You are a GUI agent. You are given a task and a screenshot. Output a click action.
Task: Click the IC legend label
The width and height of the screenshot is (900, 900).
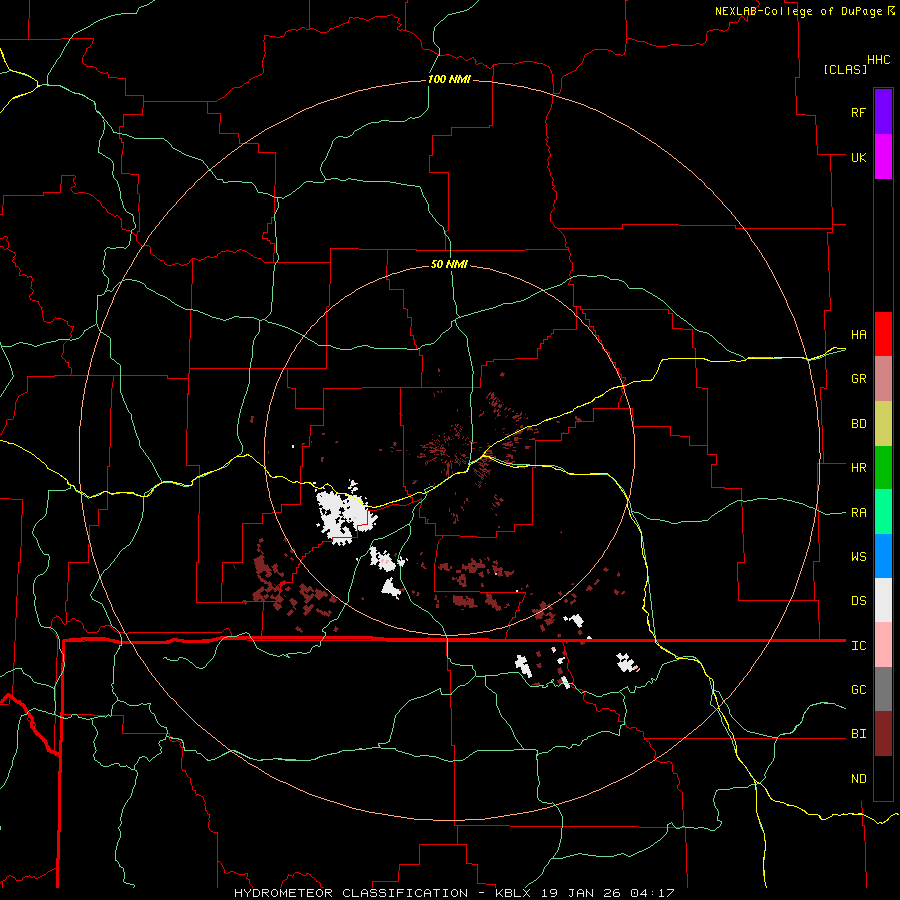(858, 646)
